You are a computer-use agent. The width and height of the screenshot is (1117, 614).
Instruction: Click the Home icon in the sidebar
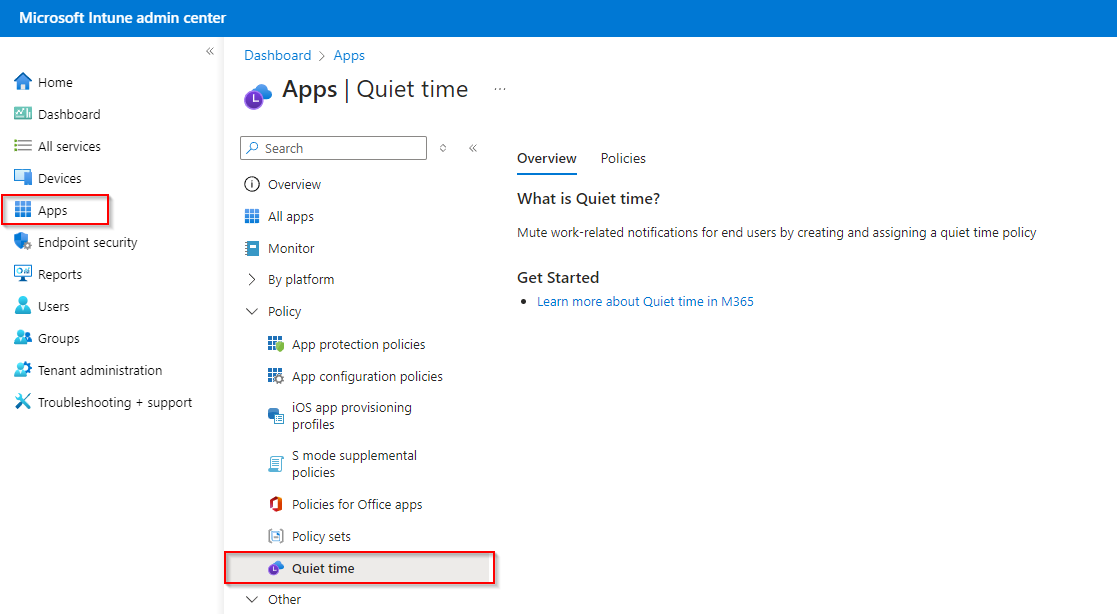point(23,82)
